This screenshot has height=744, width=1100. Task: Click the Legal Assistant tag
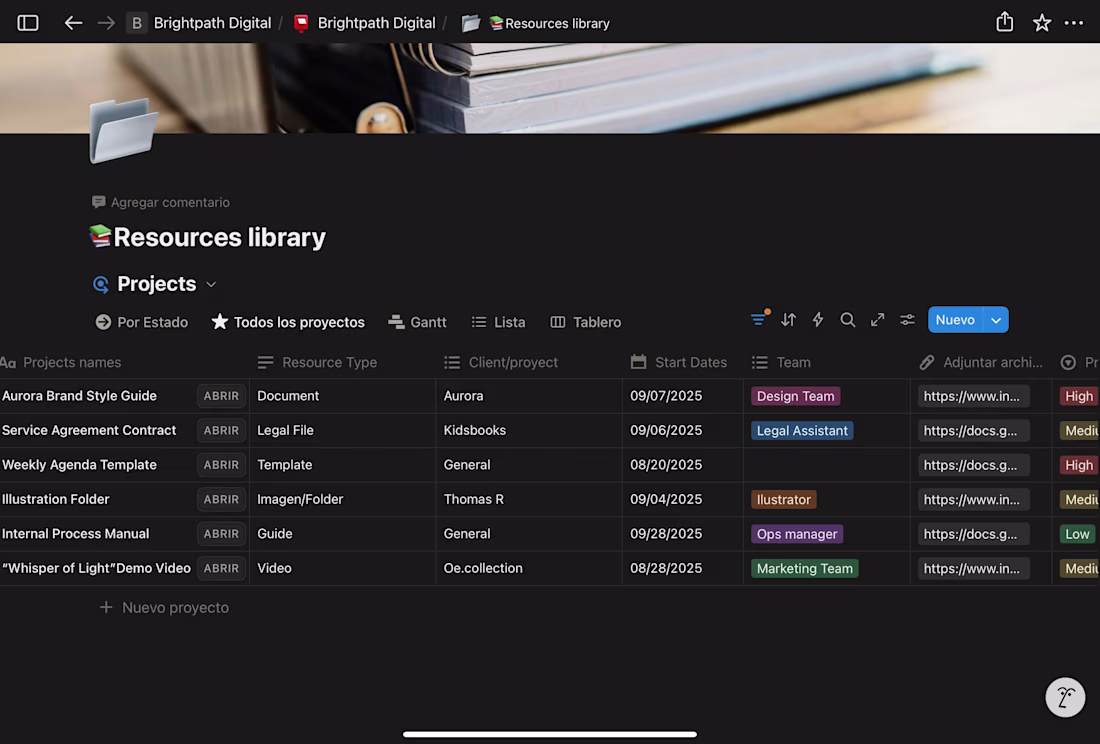[x=802, y=431]
